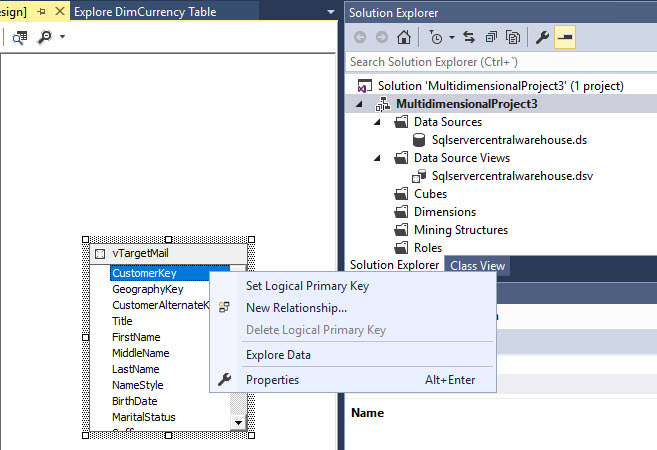Collapse the MultidimensionalProject3 project tree
The width and height of the screenshot is (657, 450).
coord(359,104)
